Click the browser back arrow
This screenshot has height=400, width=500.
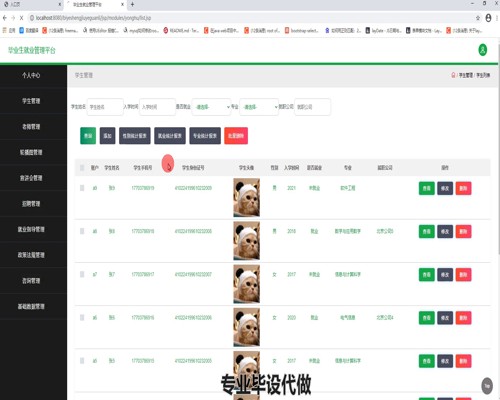point(5,18)
